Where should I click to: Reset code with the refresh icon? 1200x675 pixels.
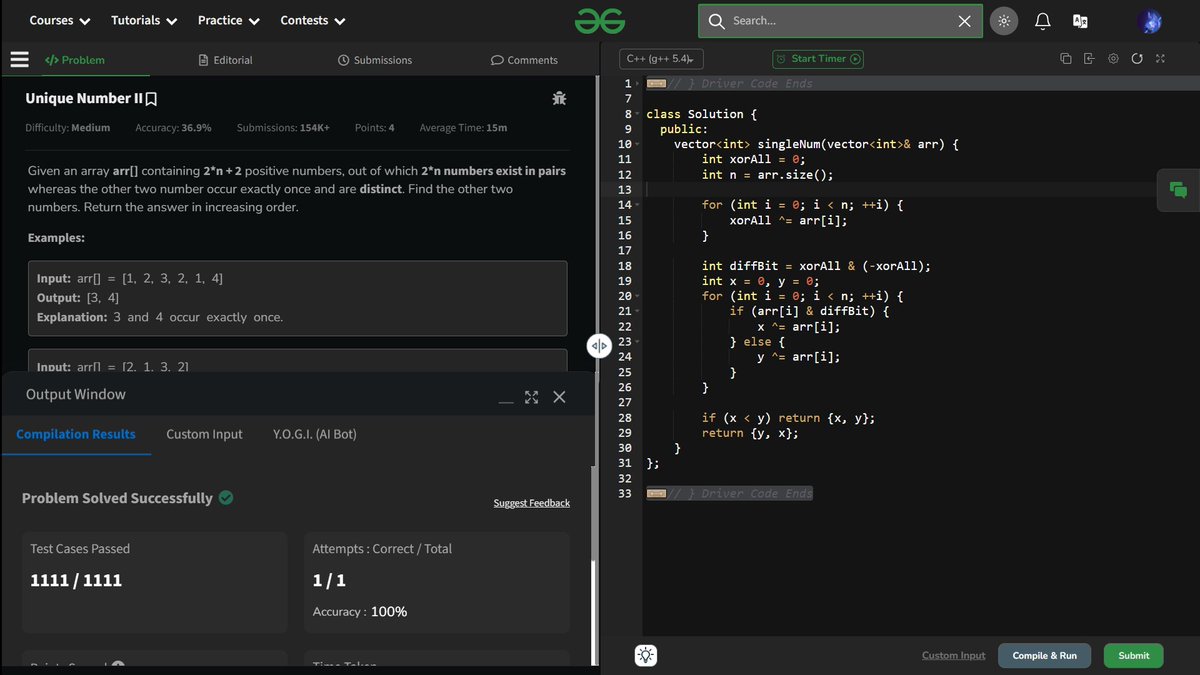(x=1137, y=59)
